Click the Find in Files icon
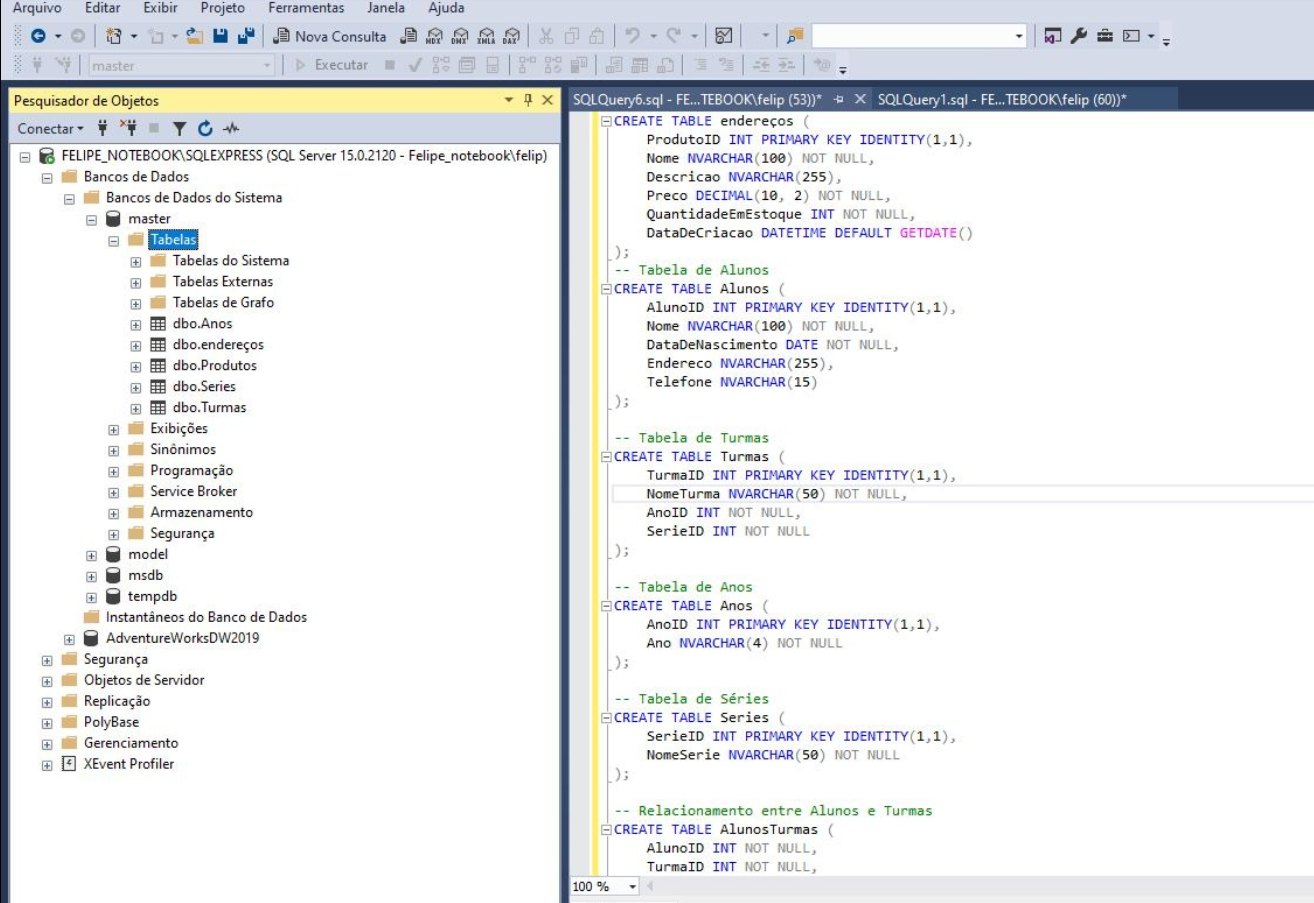 (x=795, y=37)
